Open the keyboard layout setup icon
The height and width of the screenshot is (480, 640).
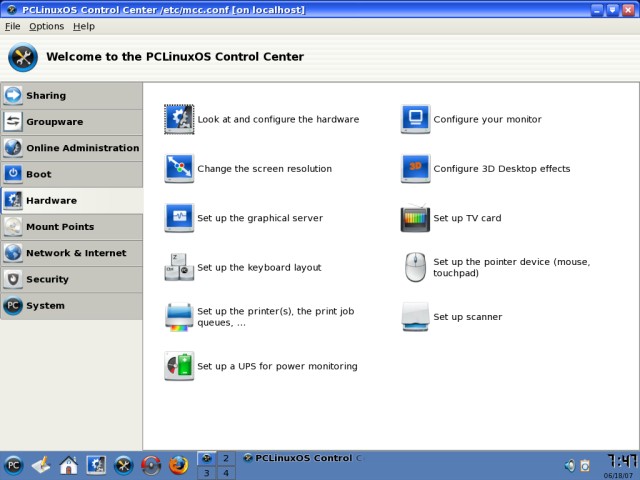[x=179, y=267]
